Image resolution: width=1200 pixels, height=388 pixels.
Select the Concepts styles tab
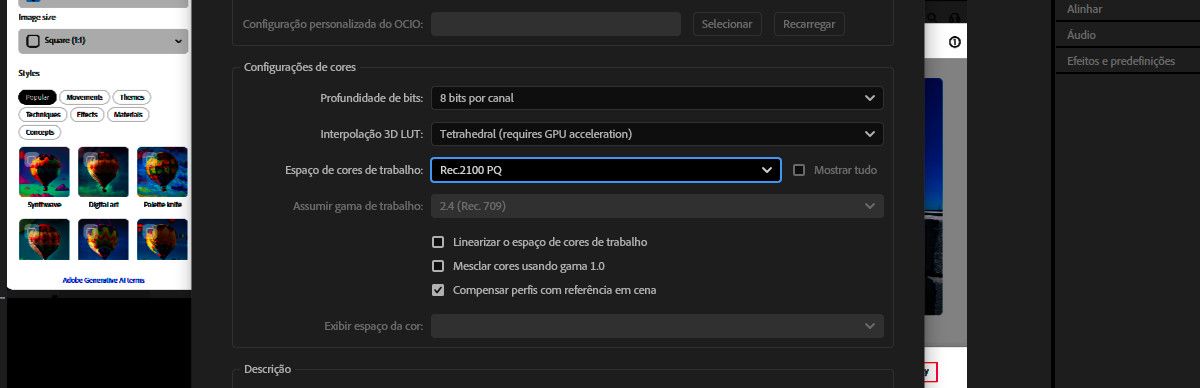[40, 132]
